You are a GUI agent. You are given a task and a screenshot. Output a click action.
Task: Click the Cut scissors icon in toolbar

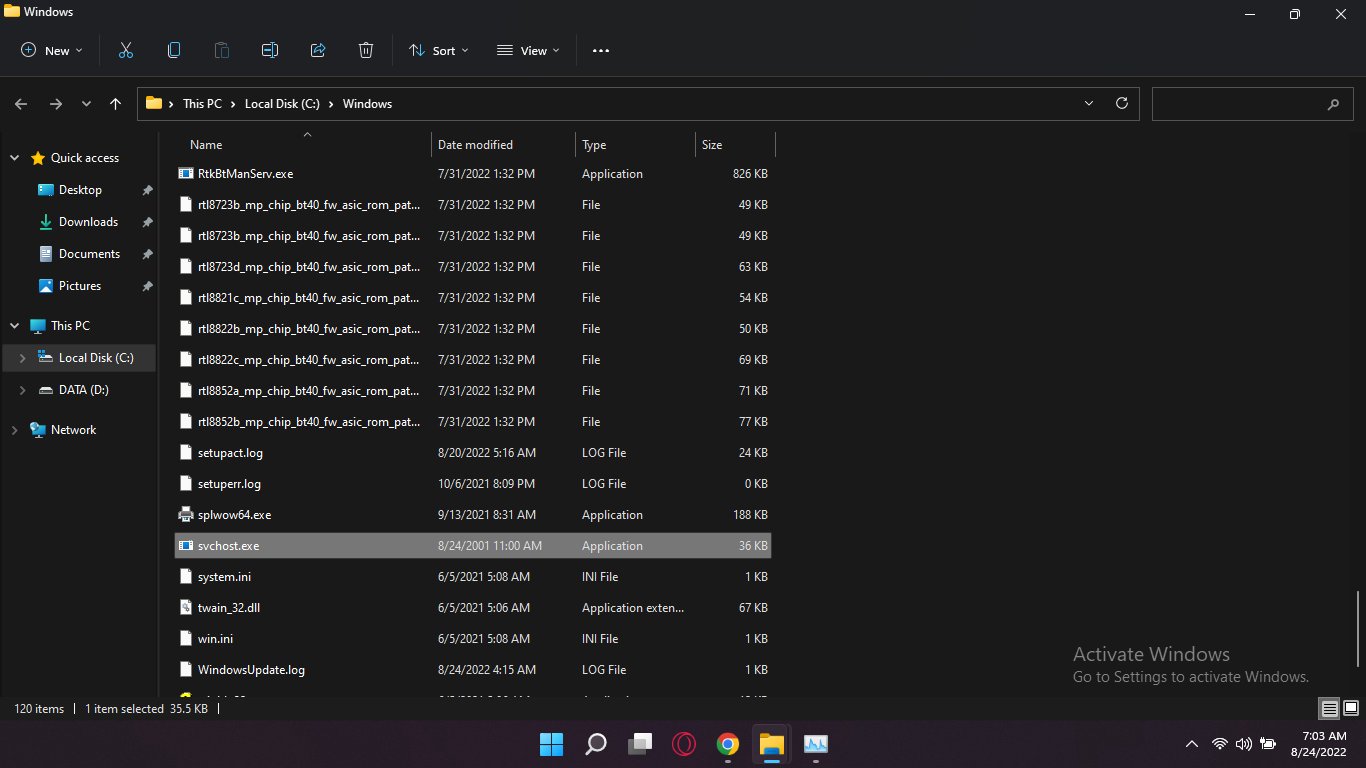coord(126,50)
